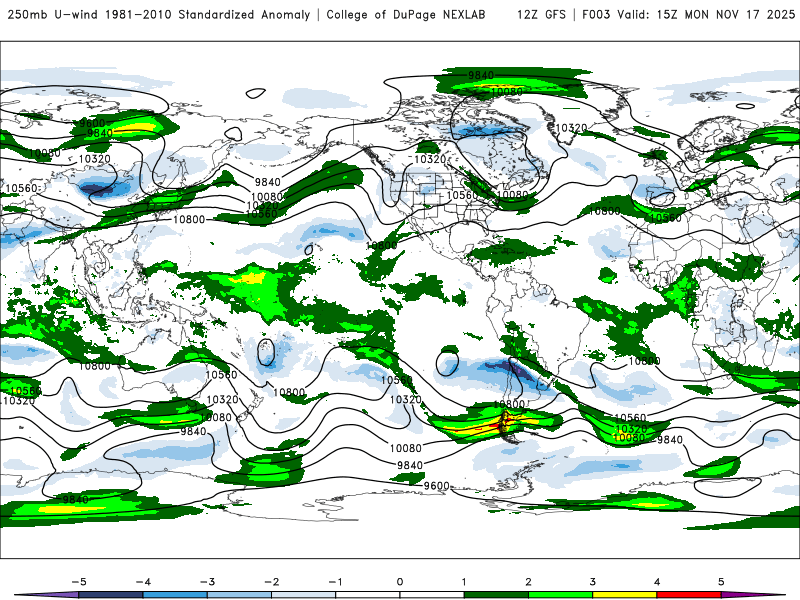800x600 pixels.
Task: Click the '-5' color scale label
Action: (x=79, y=582)
